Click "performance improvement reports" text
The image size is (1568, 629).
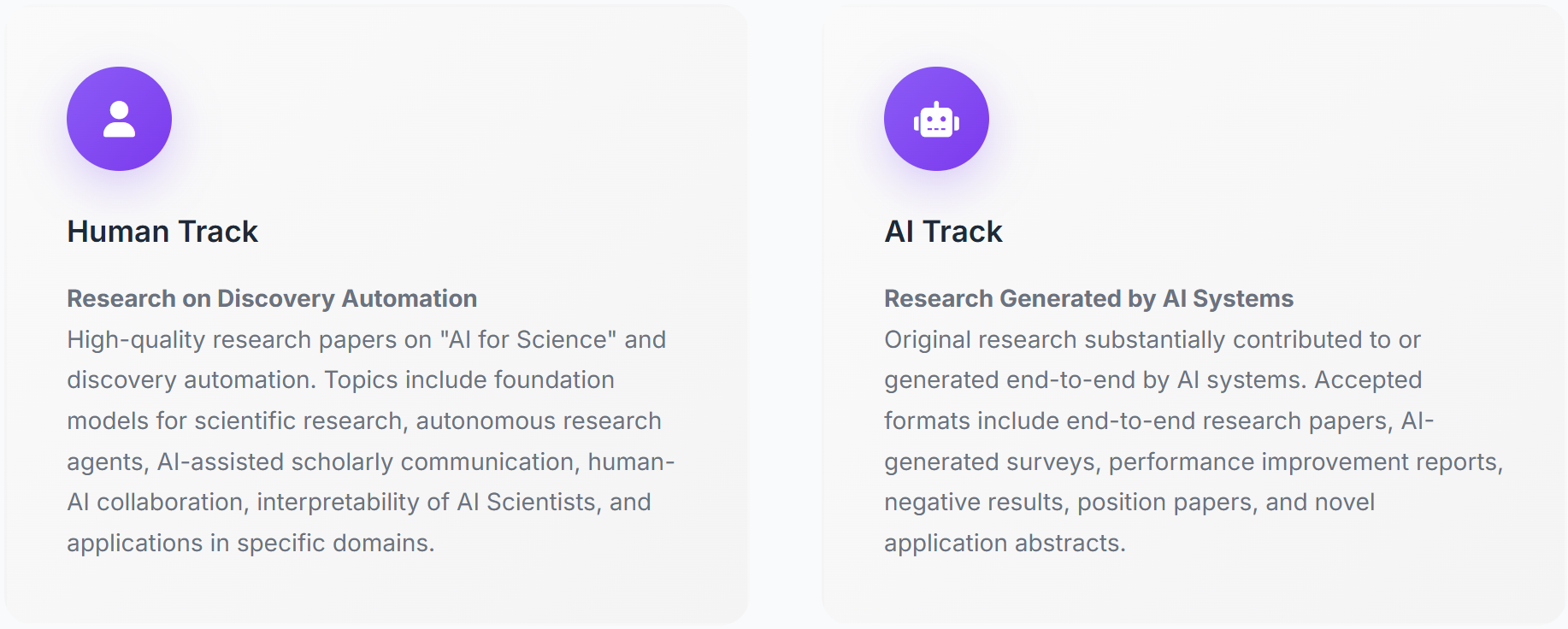tap(1302, 461)
